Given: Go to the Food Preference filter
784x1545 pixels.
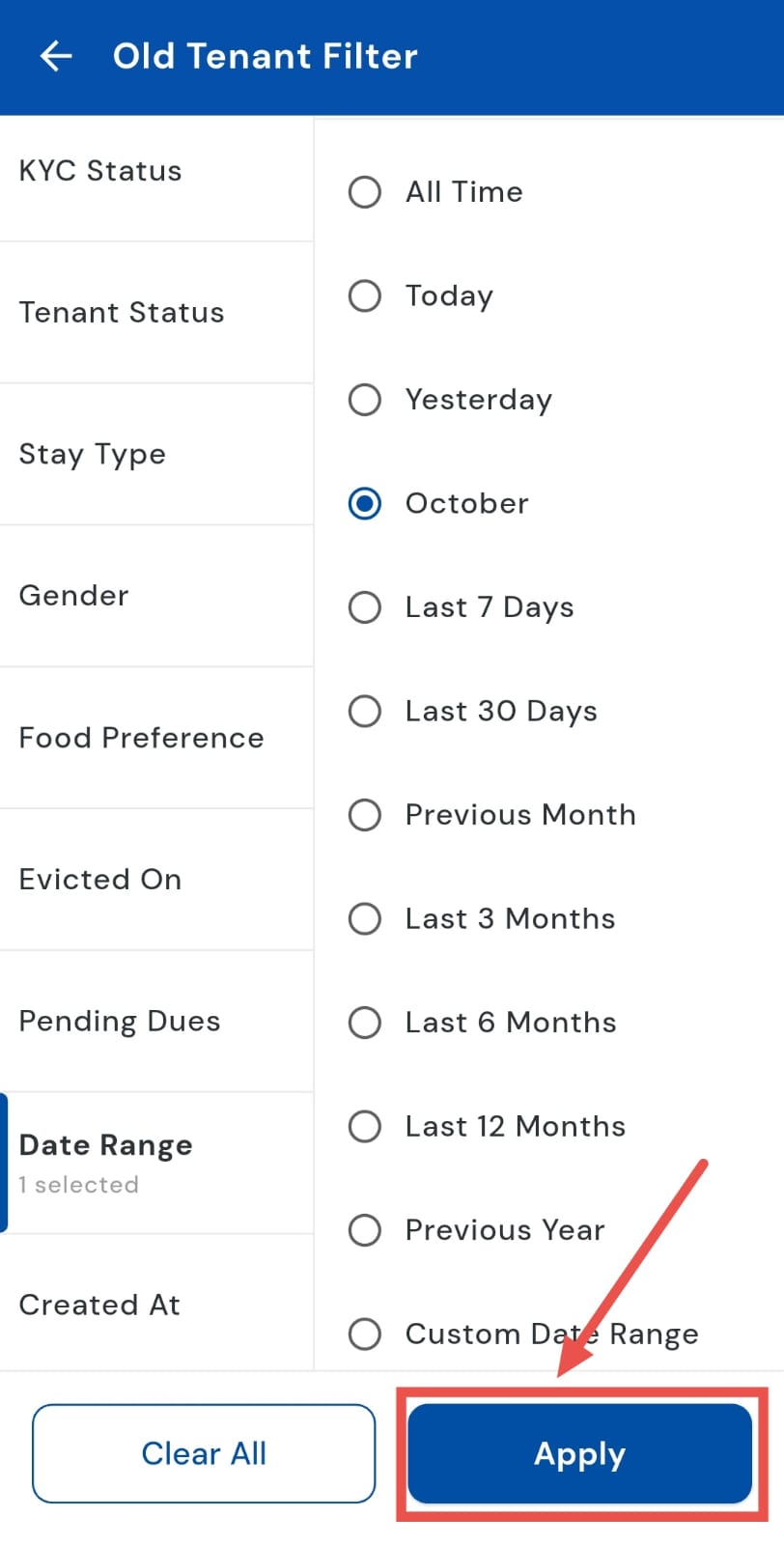Looking at the screenshot, I should 141,738.
